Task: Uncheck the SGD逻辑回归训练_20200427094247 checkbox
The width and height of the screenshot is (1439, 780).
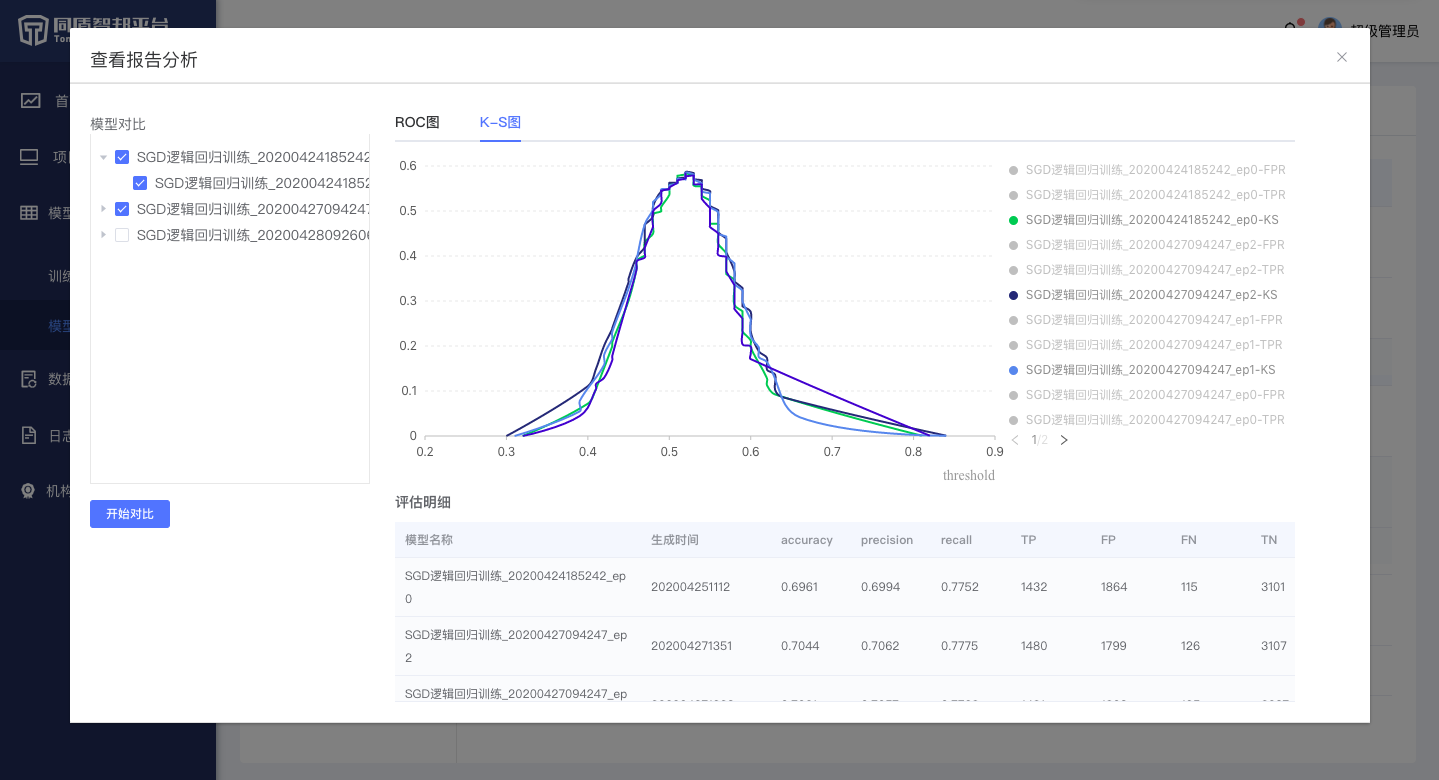Action: (x=122, y=209)
